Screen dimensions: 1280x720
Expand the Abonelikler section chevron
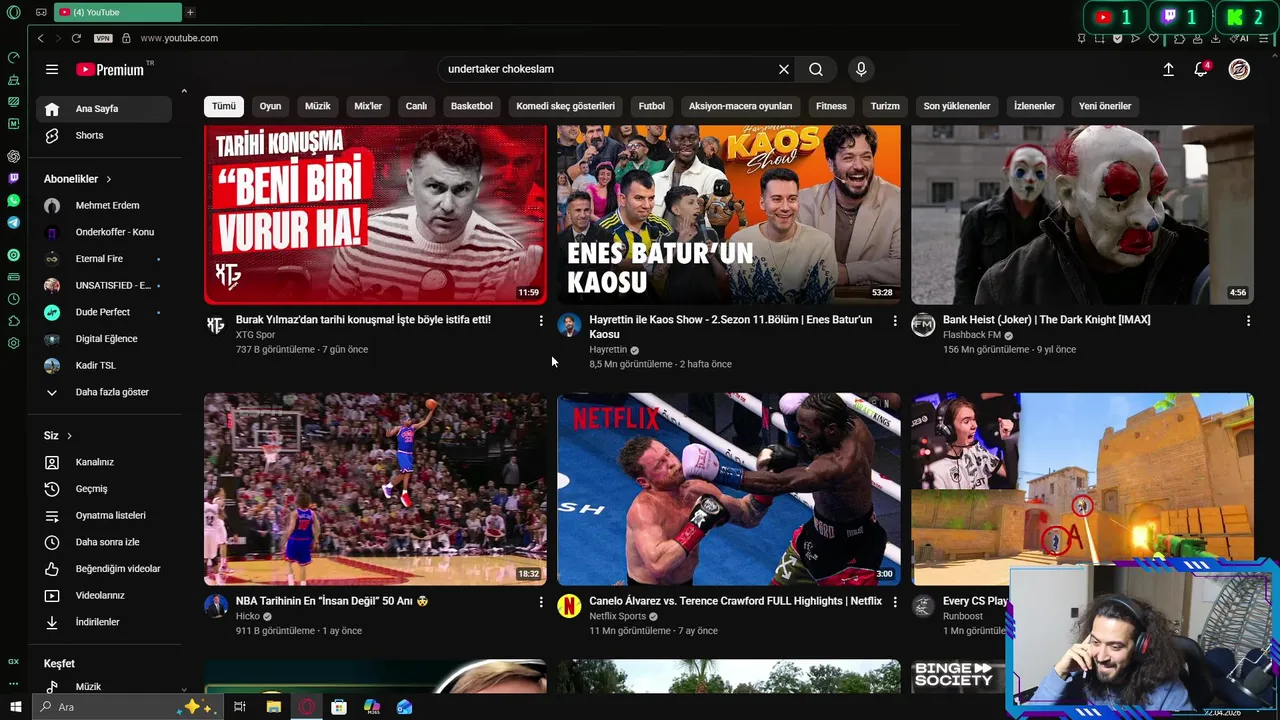(108, 179)
